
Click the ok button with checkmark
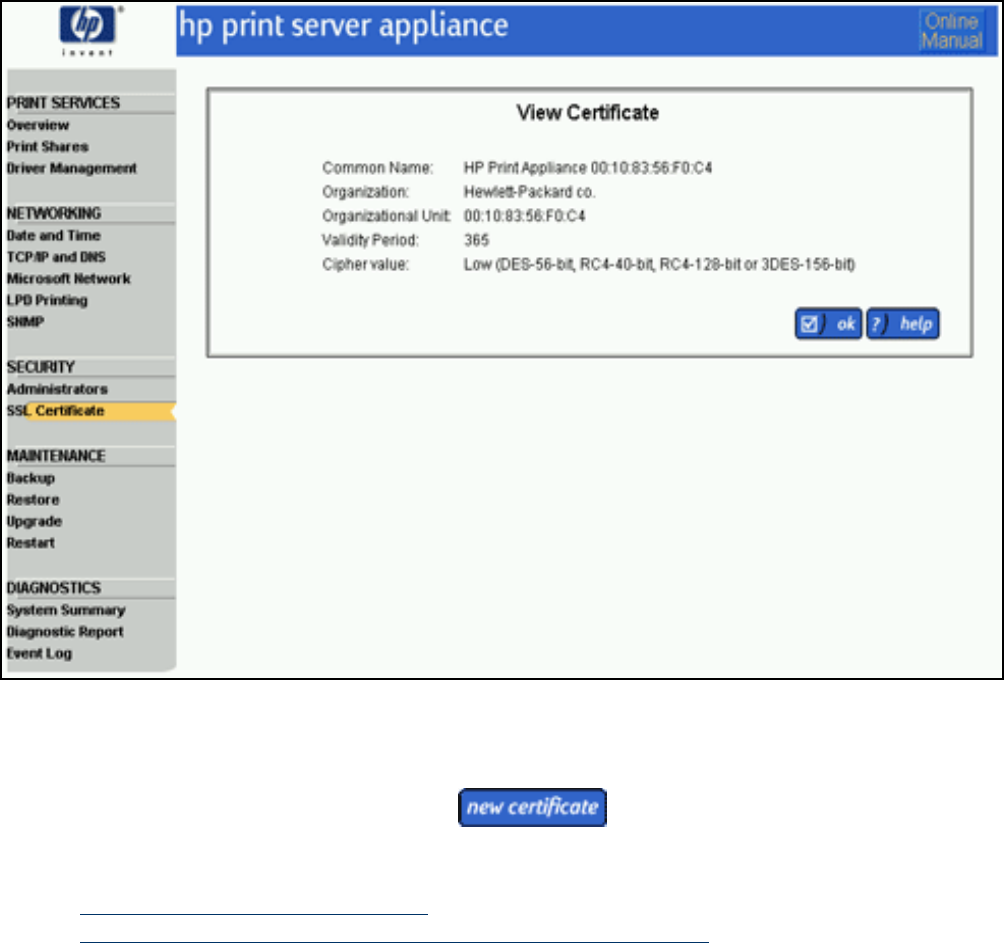coord(828,324)
